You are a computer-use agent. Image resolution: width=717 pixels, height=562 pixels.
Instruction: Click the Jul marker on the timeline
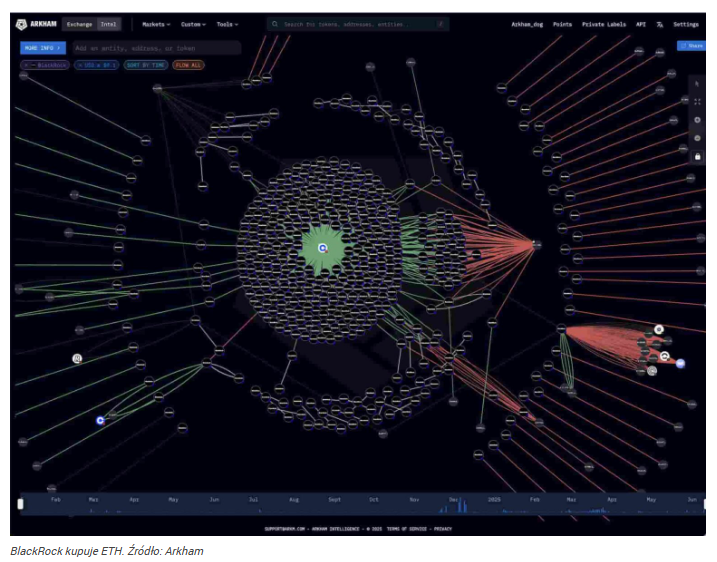tap(253, 500)
